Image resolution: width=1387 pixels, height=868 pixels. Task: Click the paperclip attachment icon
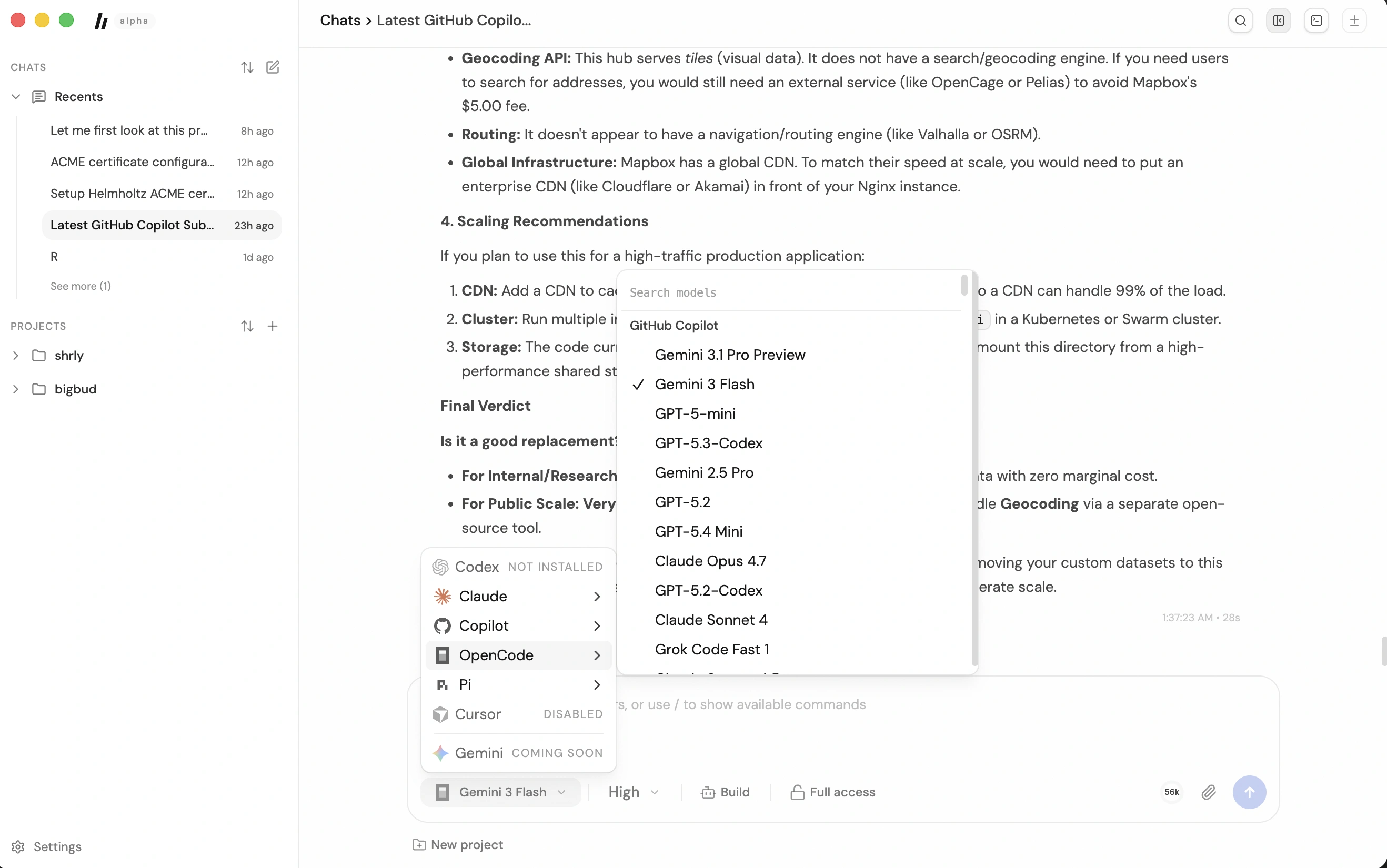pyautogui.click(x=1209, y=792)
